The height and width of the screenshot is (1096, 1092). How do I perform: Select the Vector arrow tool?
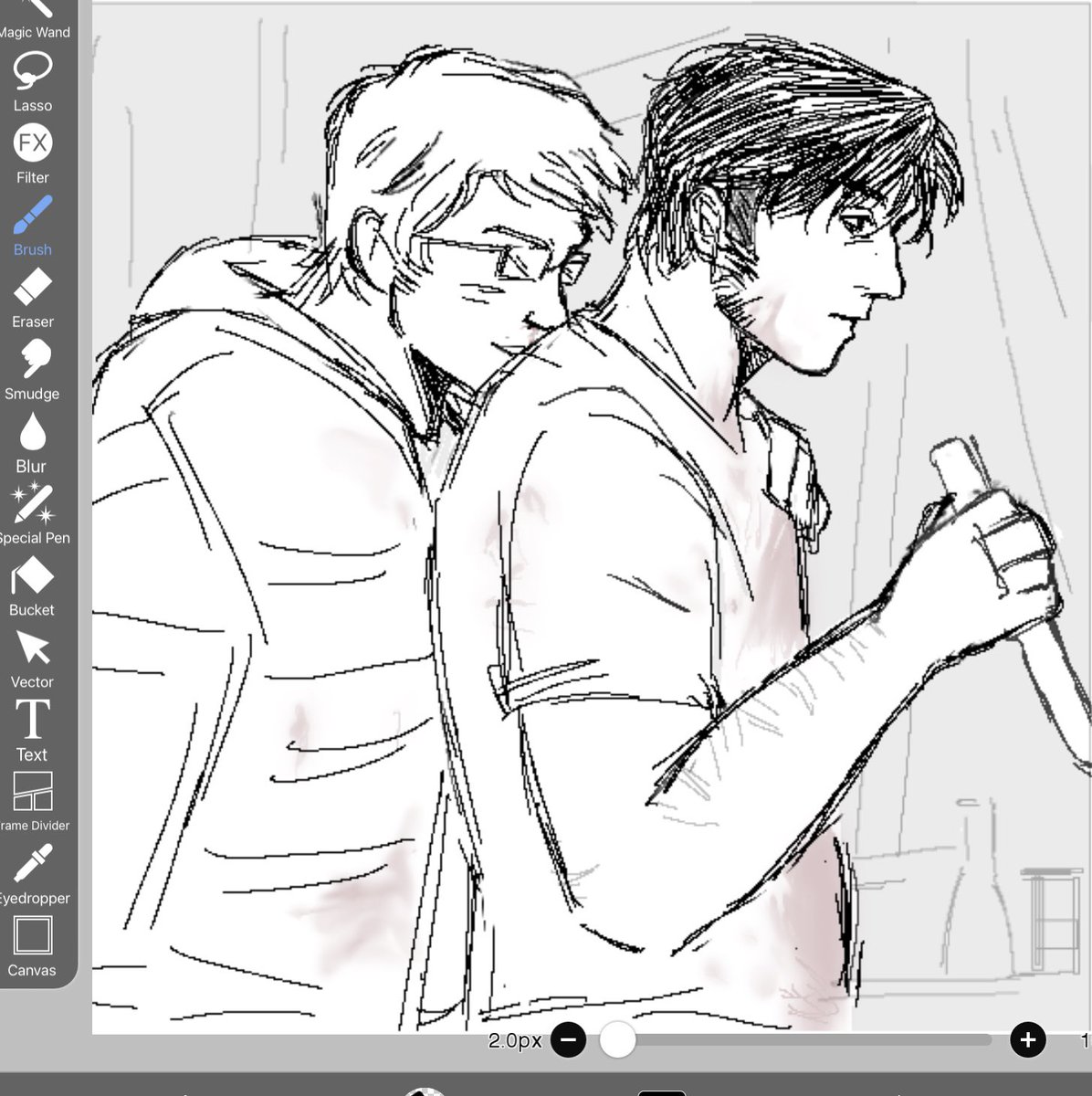(x=33, y=659)
